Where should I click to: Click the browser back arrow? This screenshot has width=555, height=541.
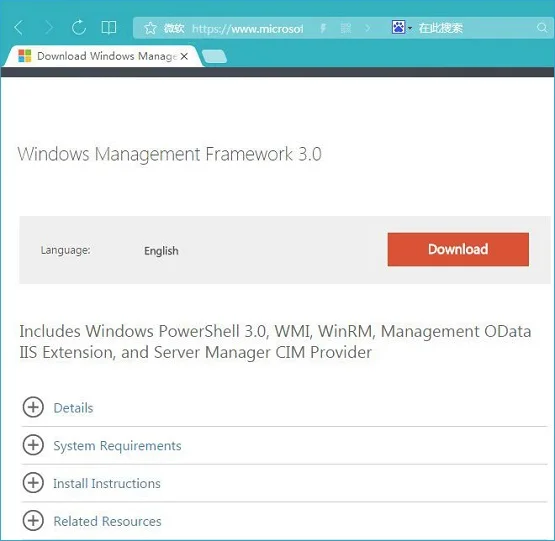point(19,28)
